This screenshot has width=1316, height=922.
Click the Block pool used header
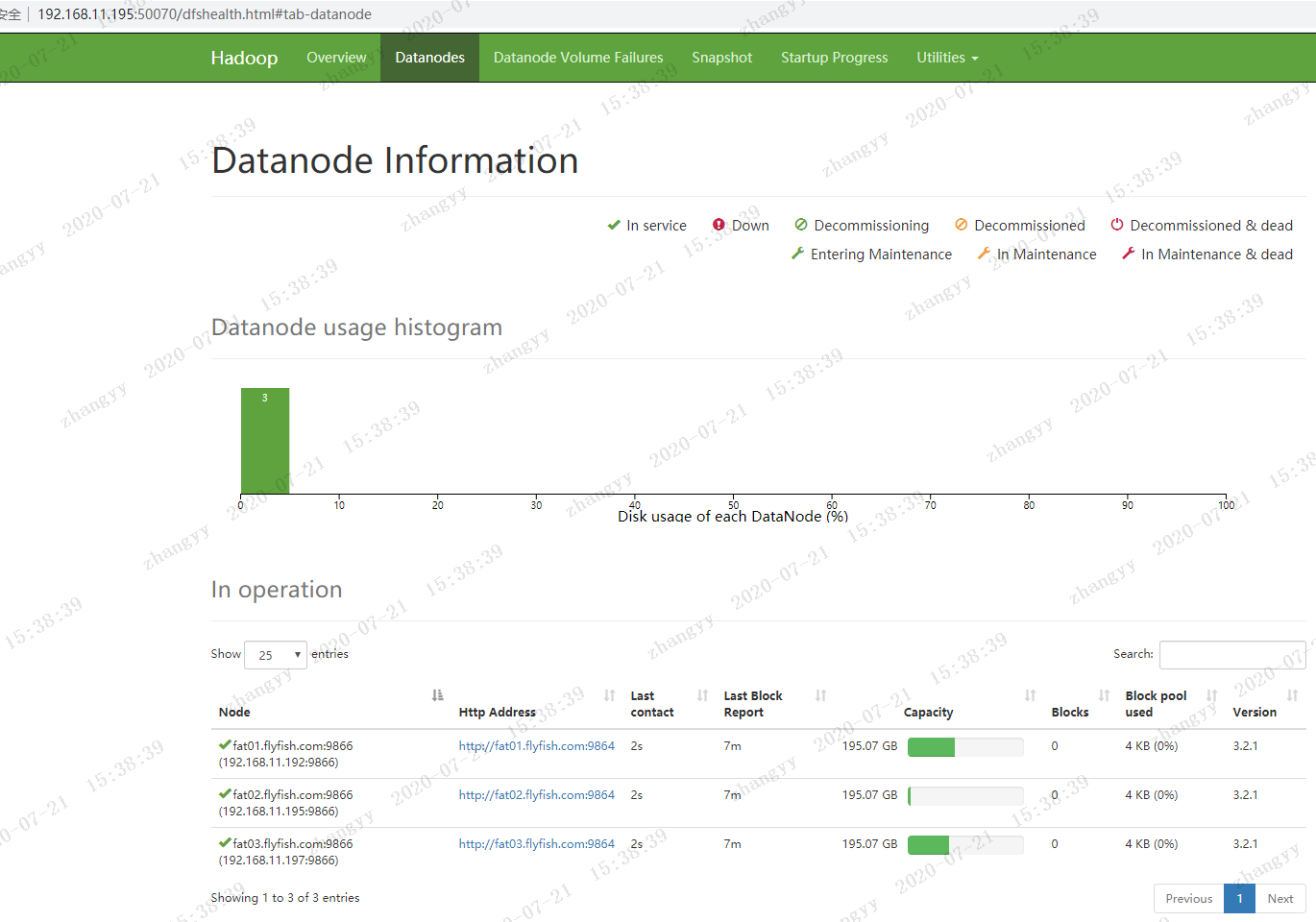[x=1156, y=704]
